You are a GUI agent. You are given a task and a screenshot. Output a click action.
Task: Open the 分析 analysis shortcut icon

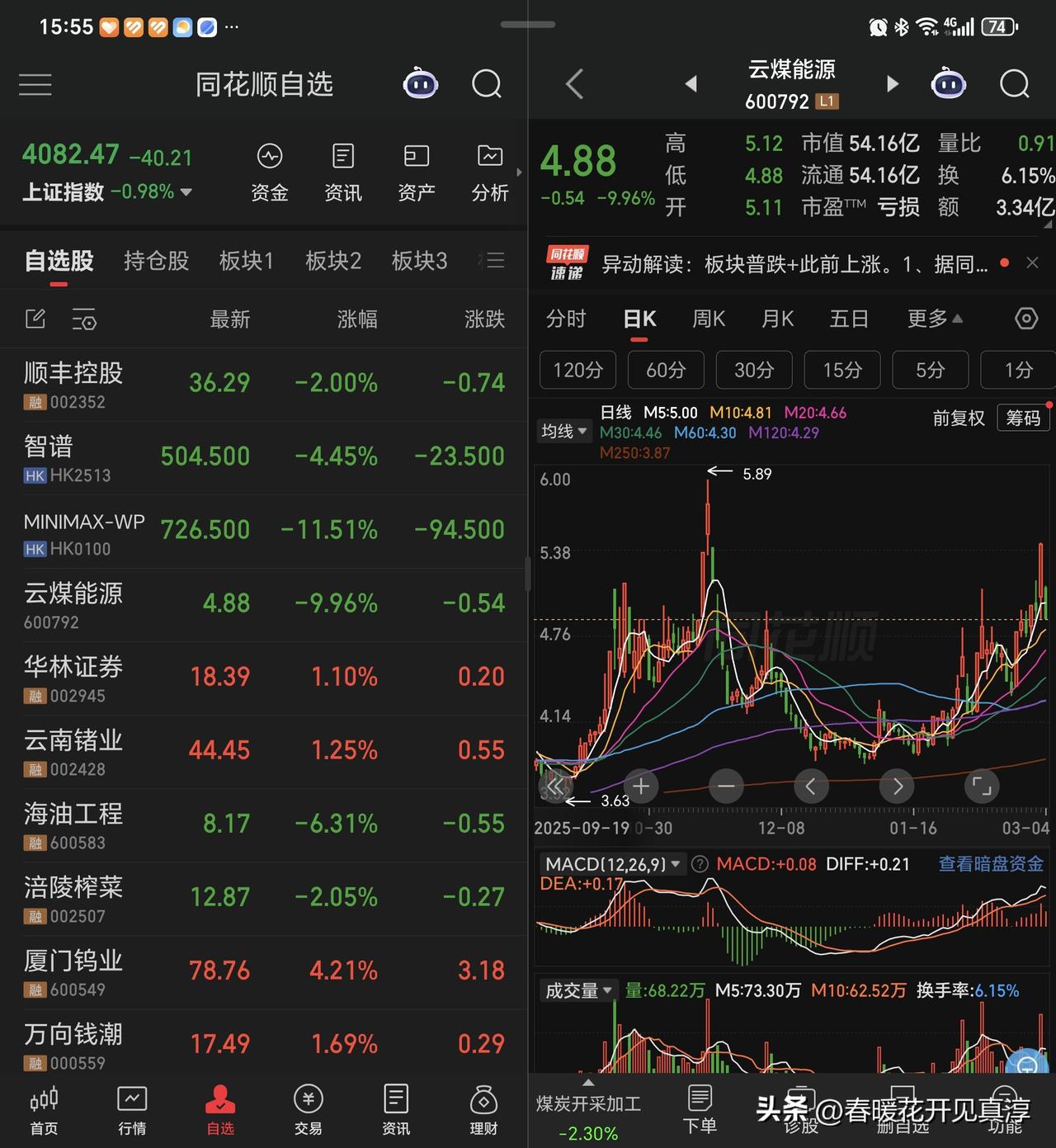click(x=490, y=173)
